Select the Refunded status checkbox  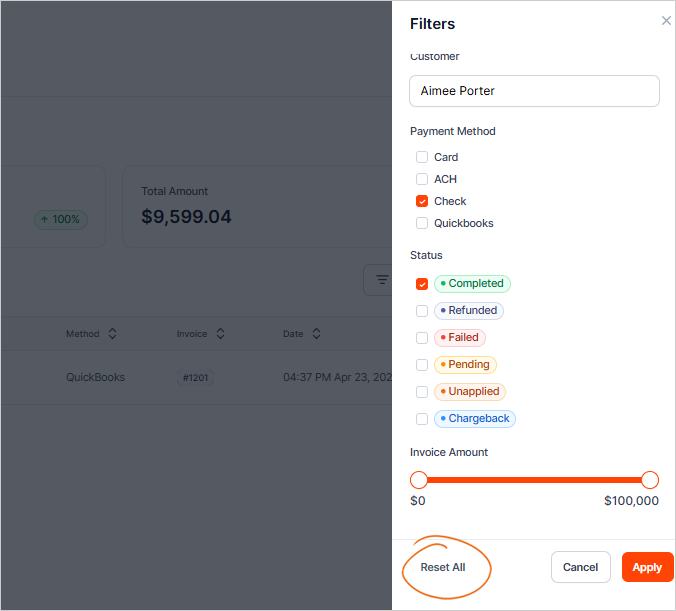coord(422,311)
